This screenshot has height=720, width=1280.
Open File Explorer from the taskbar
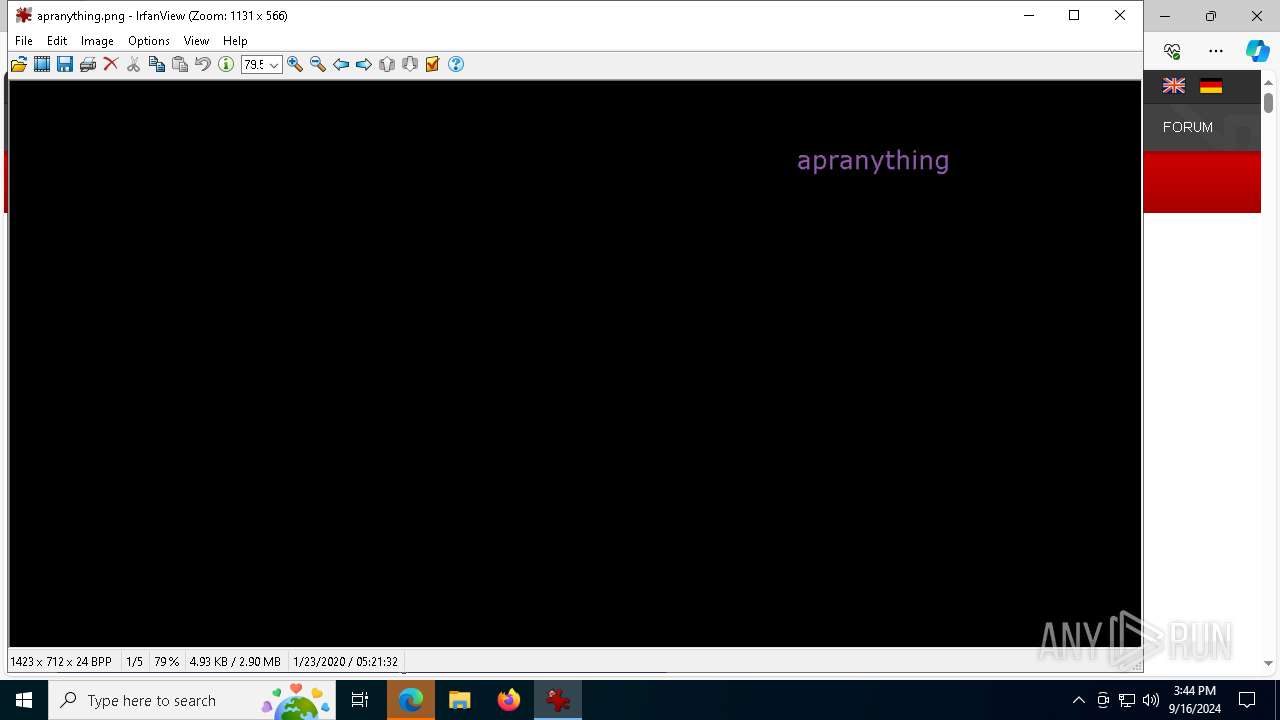tap(460, 700)
